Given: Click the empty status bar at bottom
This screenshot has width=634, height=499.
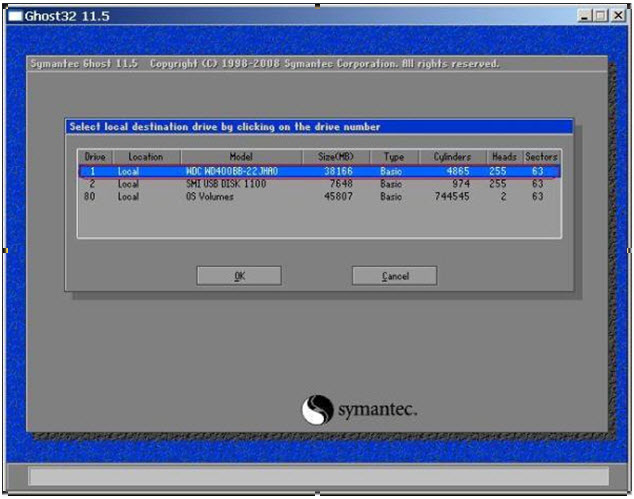Looking at the screenshot, I should point(317,476).
